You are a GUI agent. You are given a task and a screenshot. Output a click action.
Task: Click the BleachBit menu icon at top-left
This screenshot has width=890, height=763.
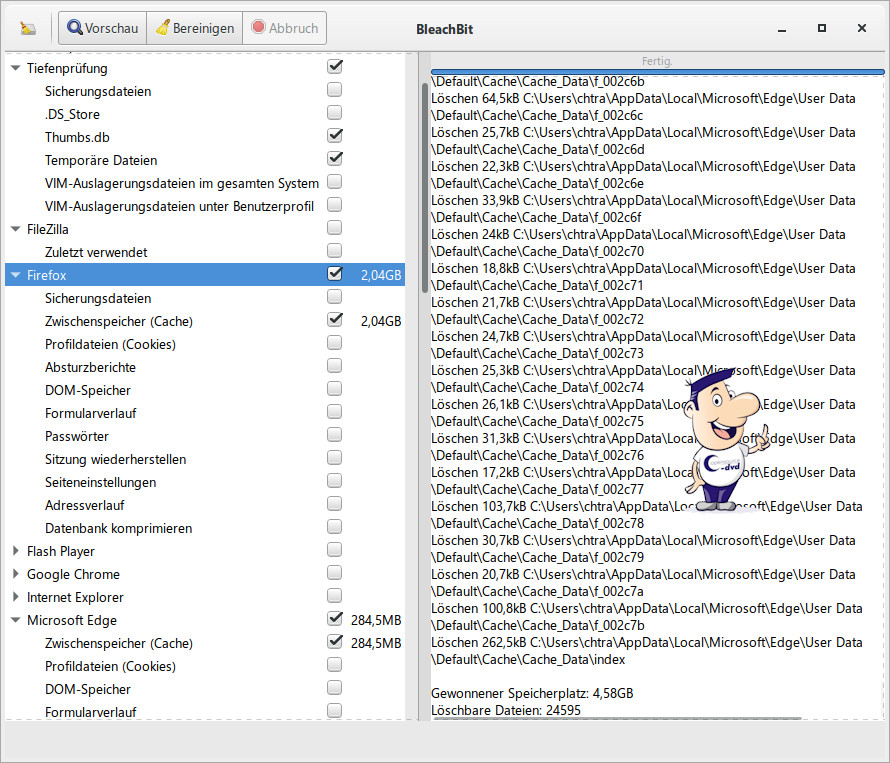click(27, 28)
